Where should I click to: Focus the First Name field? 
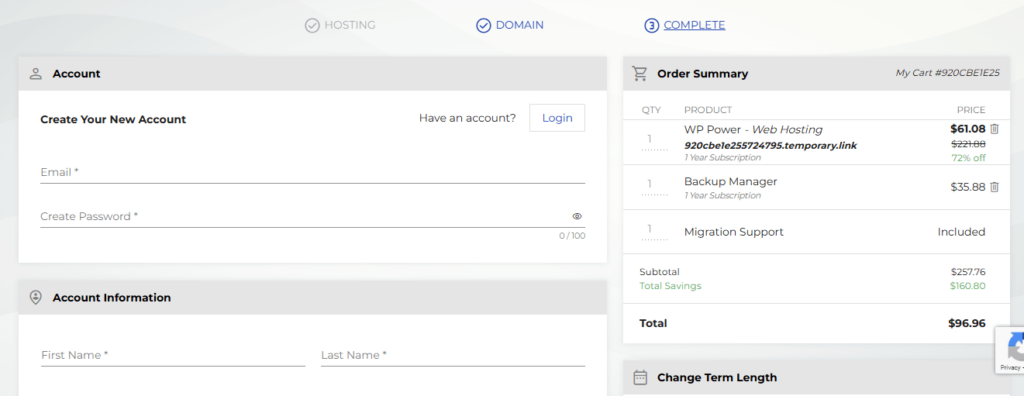pyautogui.click(x=173, y=355)
